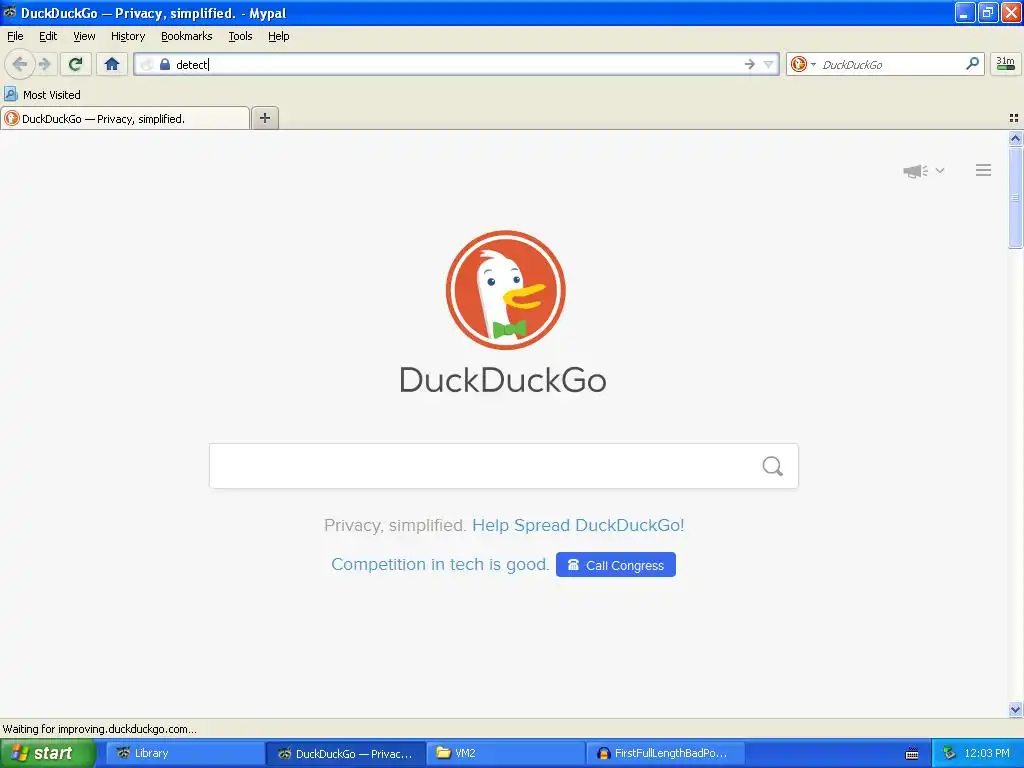Screen dimensions: 1024x768
Task: Open the Edit menu
Action: coord(48,36)
